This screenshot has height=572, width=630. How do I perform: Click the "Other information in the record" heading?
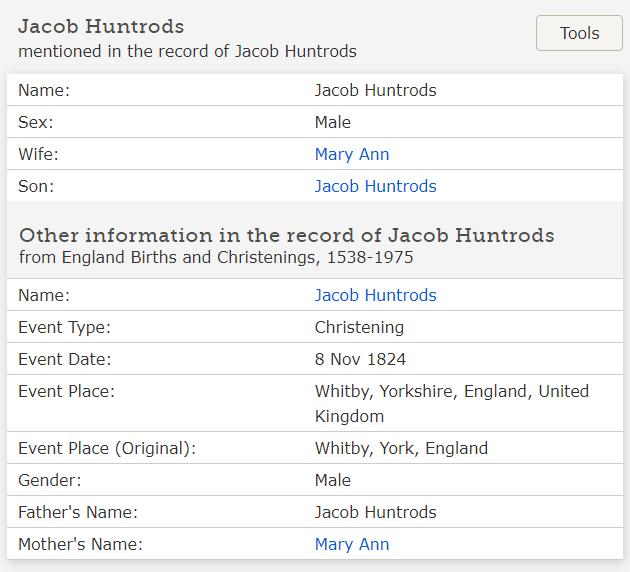[286, 235]
